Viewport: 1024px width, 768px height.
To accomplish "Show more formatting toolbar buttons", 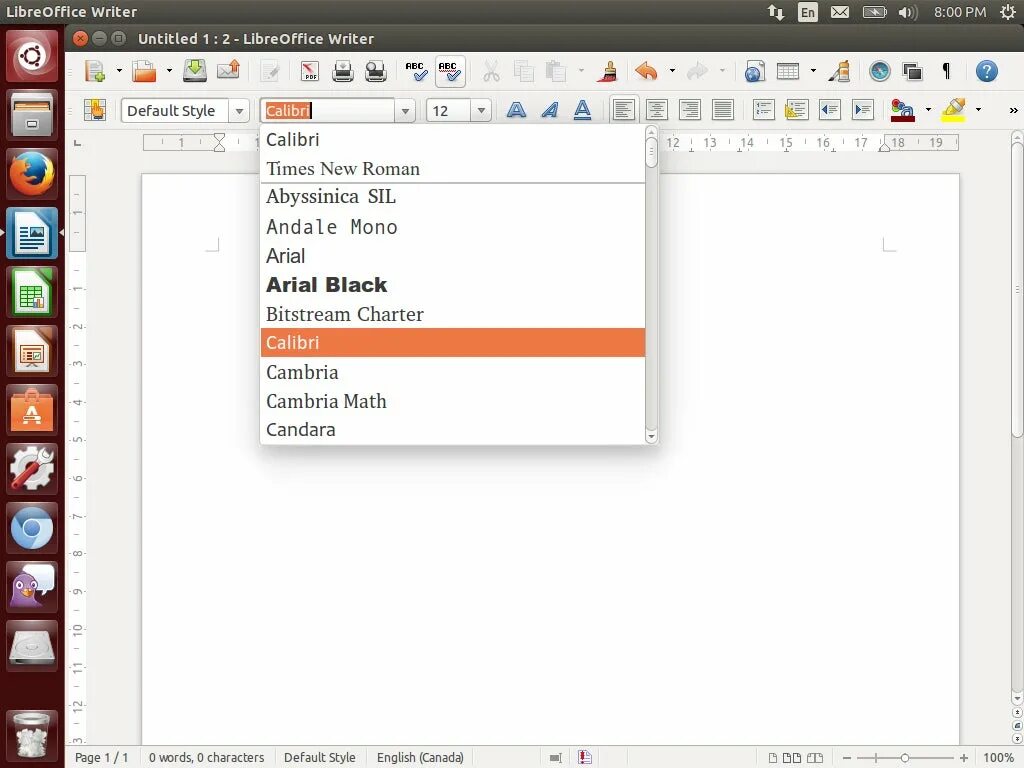I will click(x=1013, y=110).
